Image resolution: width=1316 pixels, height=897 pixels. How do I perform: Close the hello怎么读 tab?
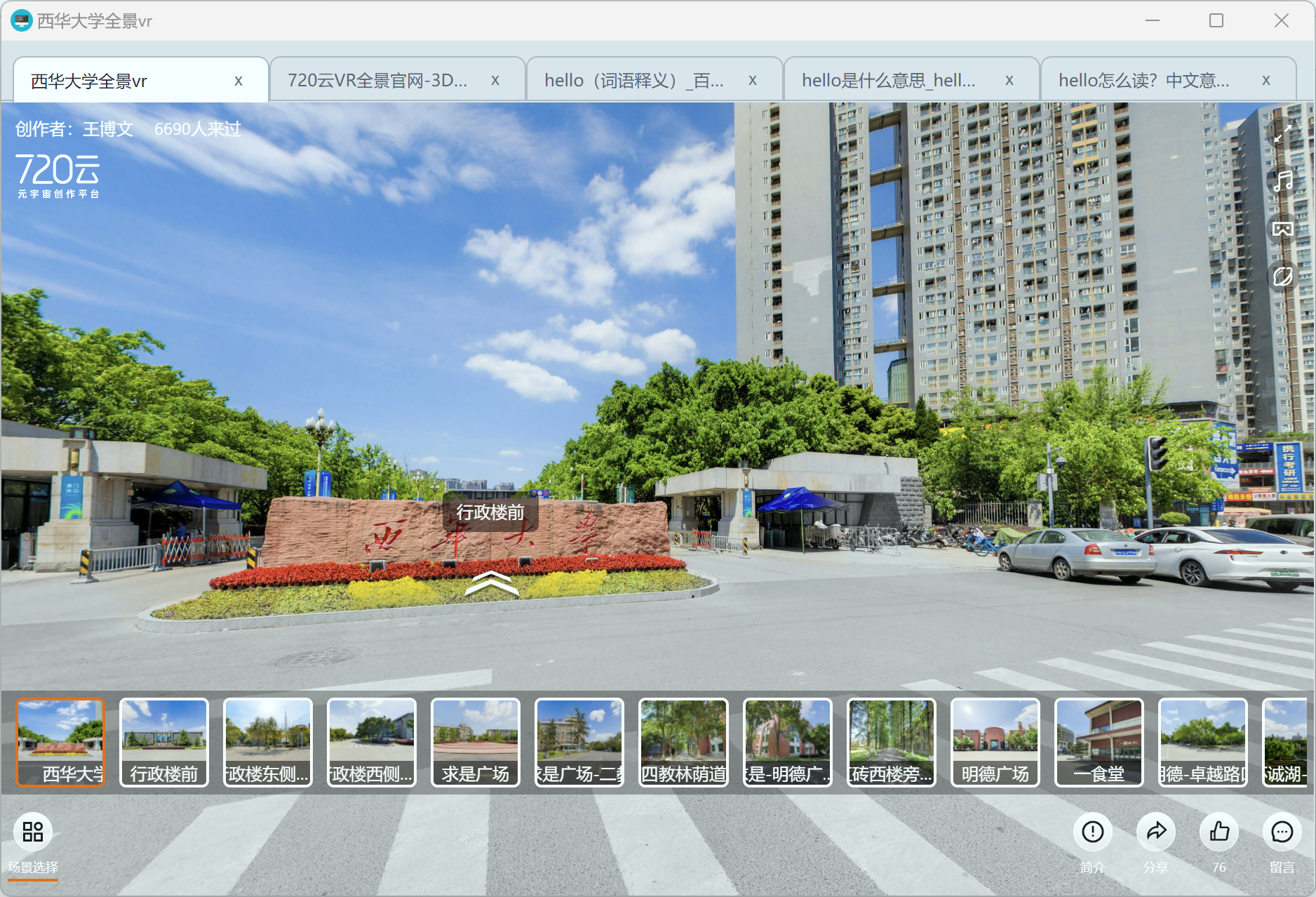(1265, 81)
